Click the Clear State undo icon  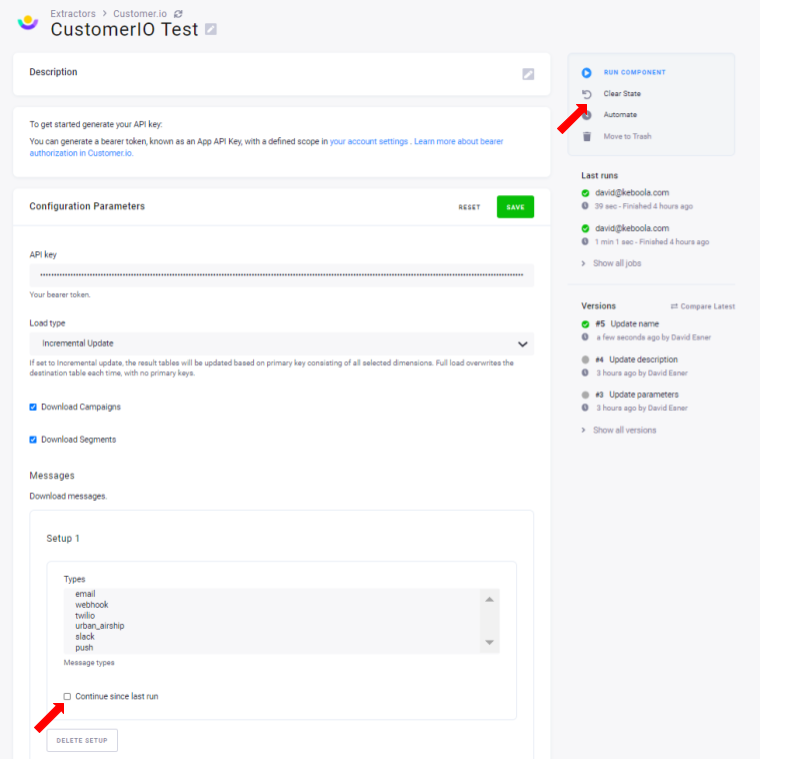[x=587, y=94]
